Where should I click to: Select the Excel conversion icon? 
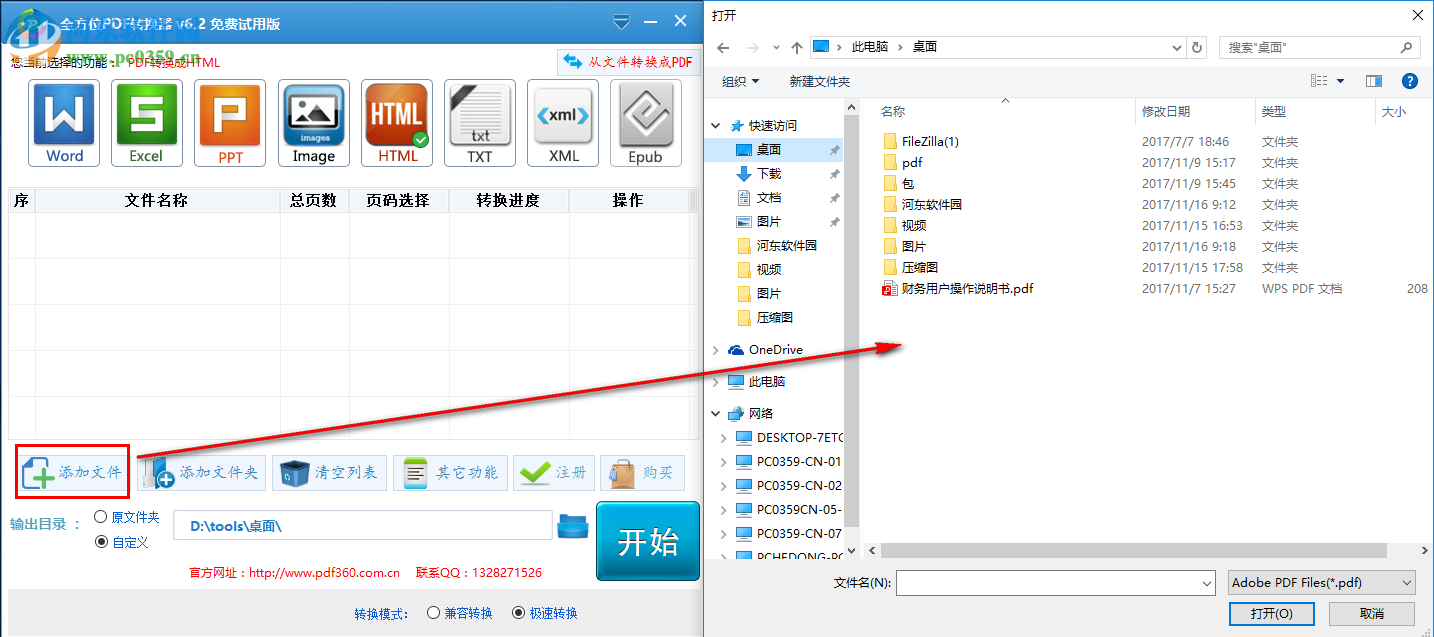[147, 123]
